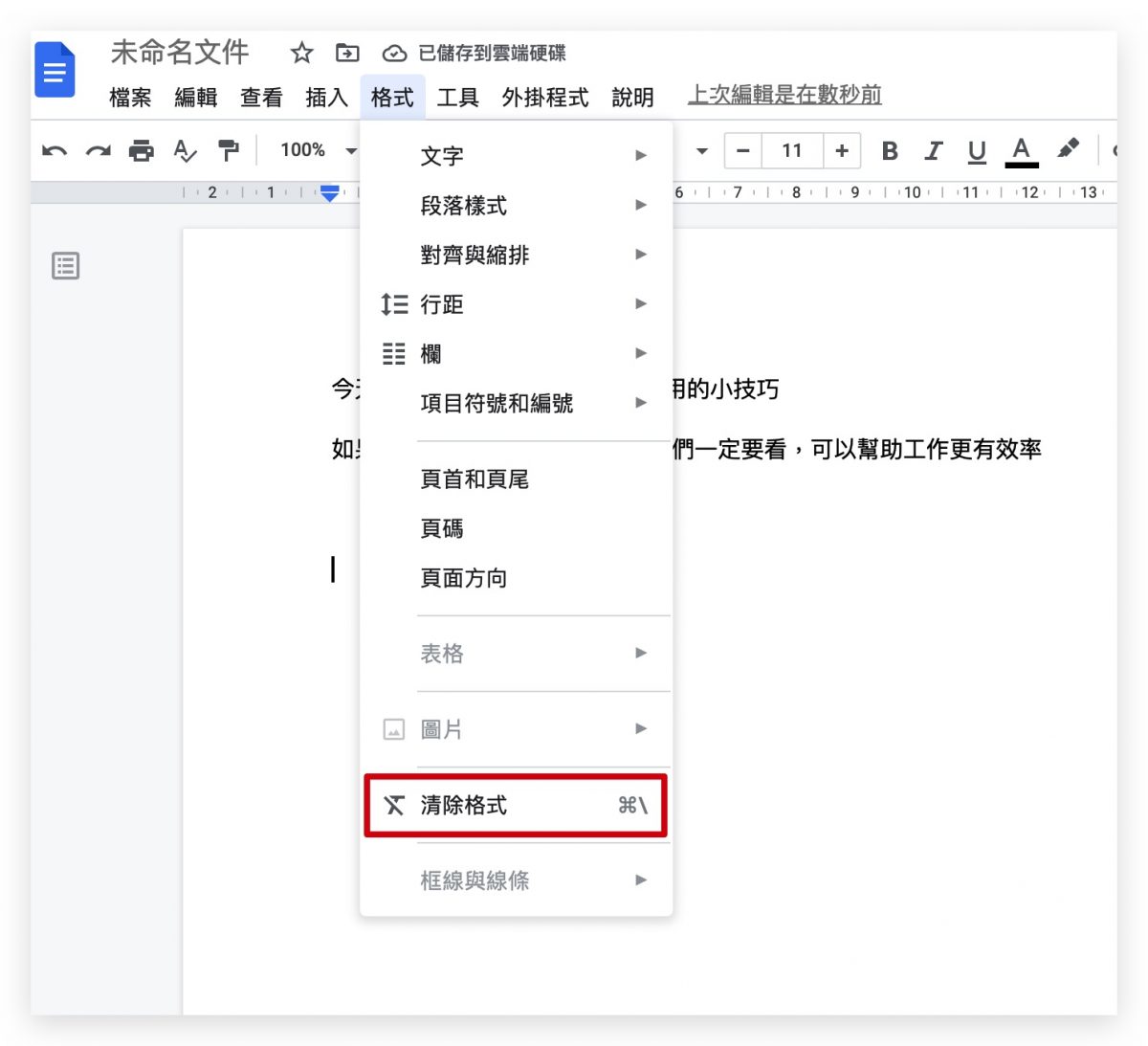Print the document
1148x1046 pixels.
click(142, 150)
